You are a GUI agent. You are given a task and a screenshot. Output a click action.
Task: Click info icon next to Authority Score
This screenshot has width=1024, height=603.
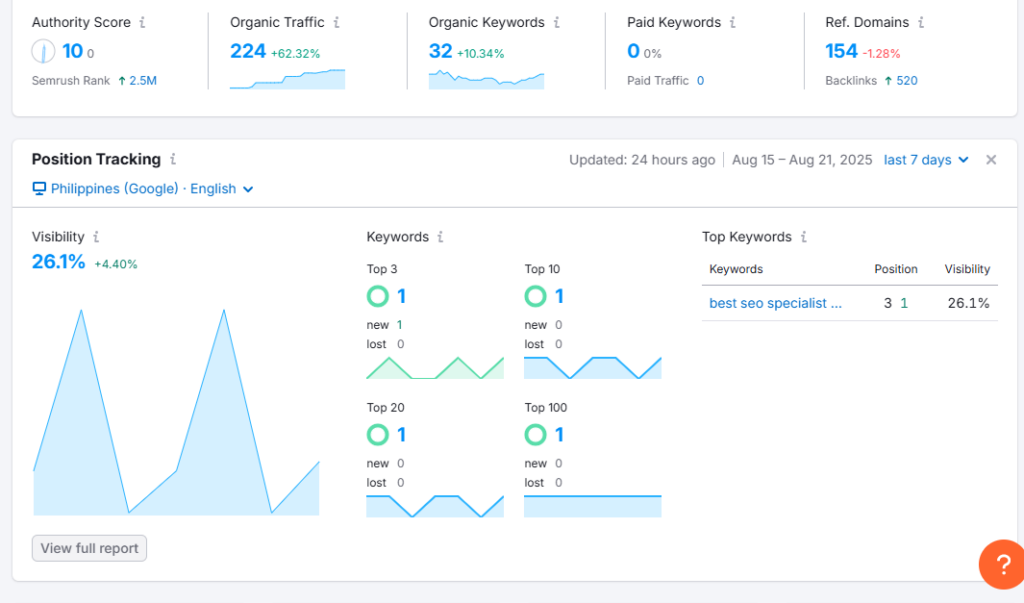(142, 22)
